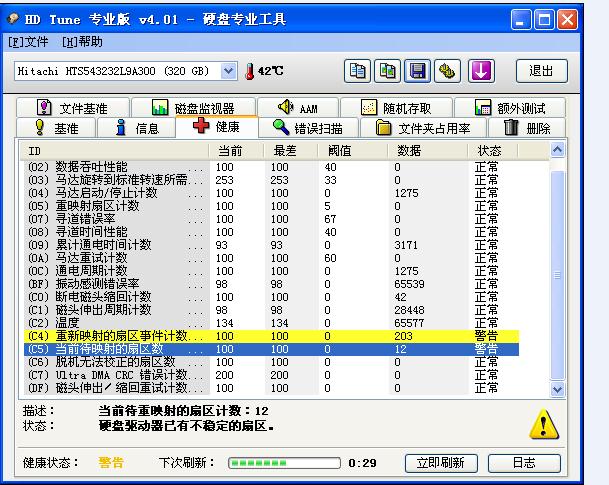
Task: Select the (04) 马达启动/停止计数 row
Action: tap(271, 193)
